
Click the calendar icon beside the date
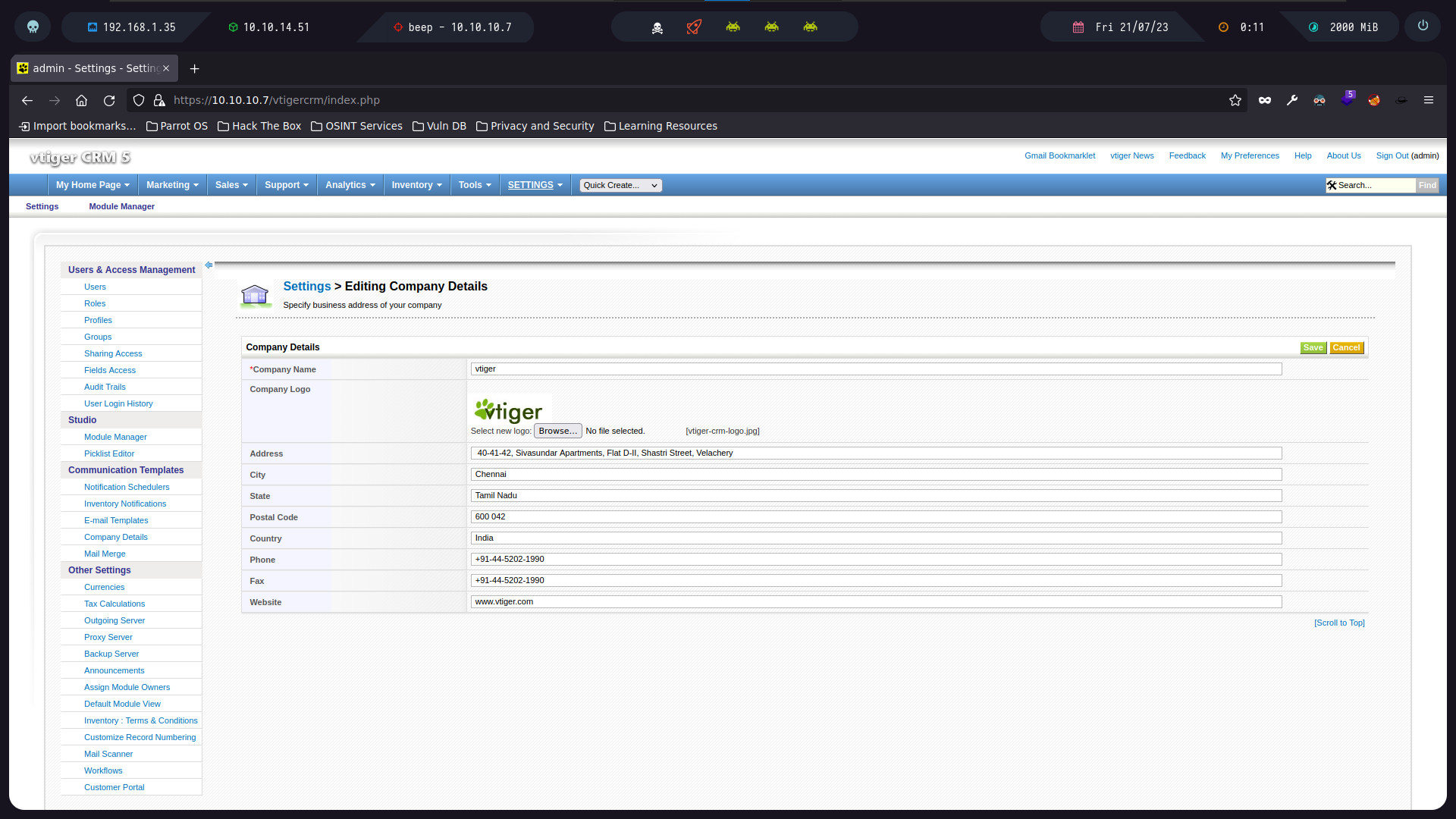[x=1078, y=27]
